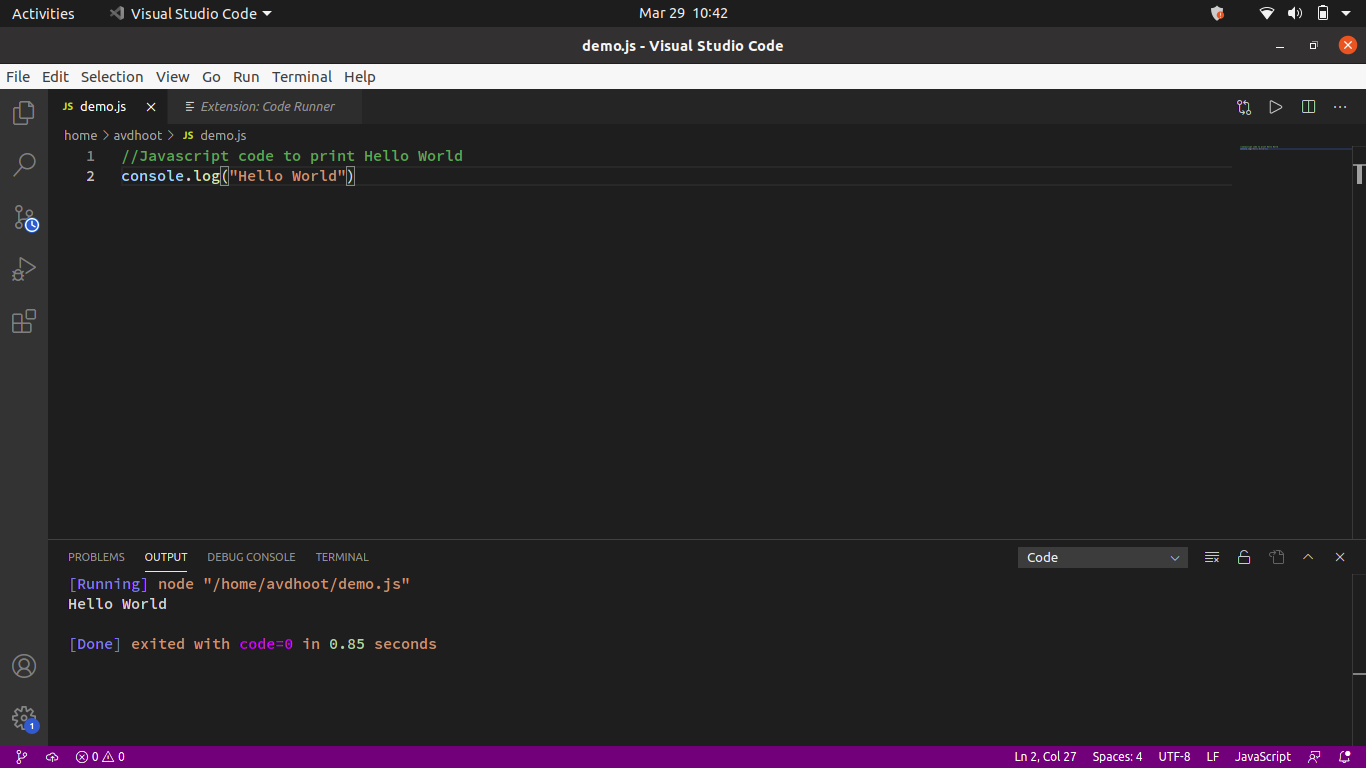Clear the Output panel contents
The height and width of the screenshot is (768, 1366).
tap(1211, 557)
